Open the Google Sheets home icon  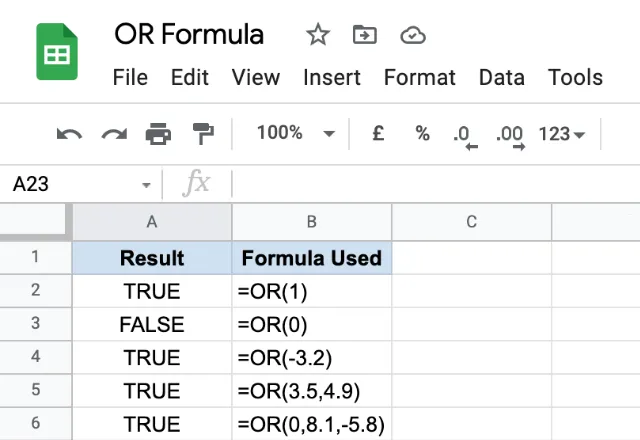tap(57, 51)
